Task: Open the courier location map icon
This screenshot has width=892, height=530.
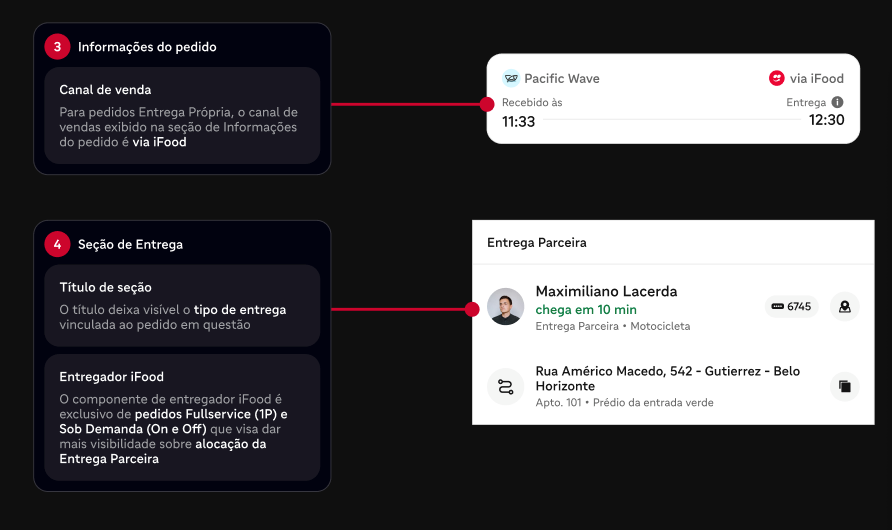Action: (x=845, y=307)
